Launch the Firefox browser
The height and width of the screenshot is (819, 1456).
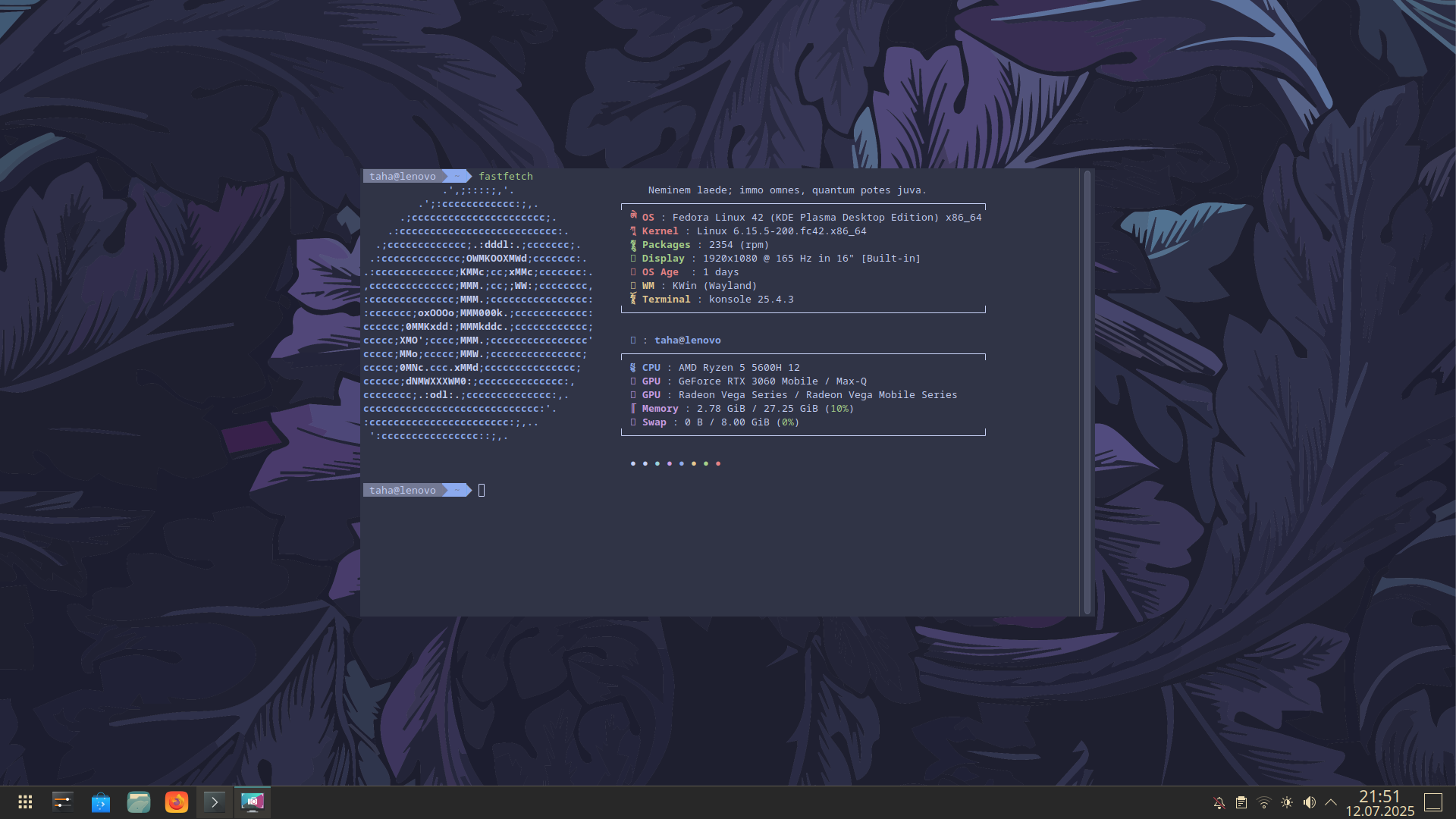click(177, 802)
